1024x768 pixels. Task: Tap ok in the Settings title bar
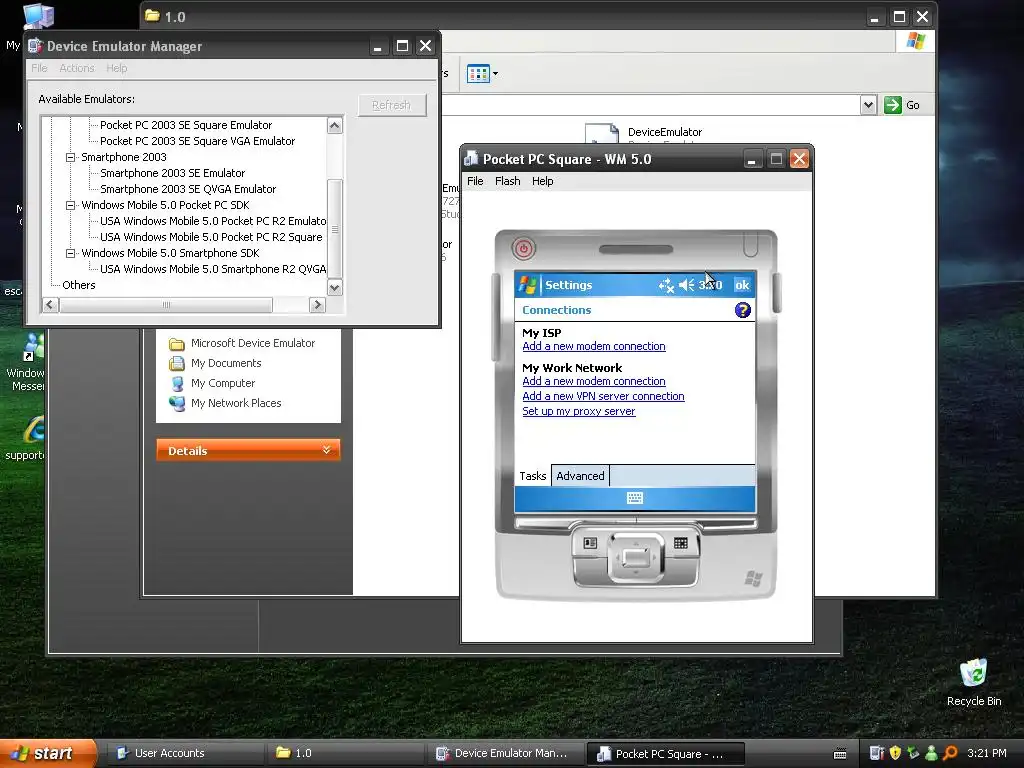(742, 285)
